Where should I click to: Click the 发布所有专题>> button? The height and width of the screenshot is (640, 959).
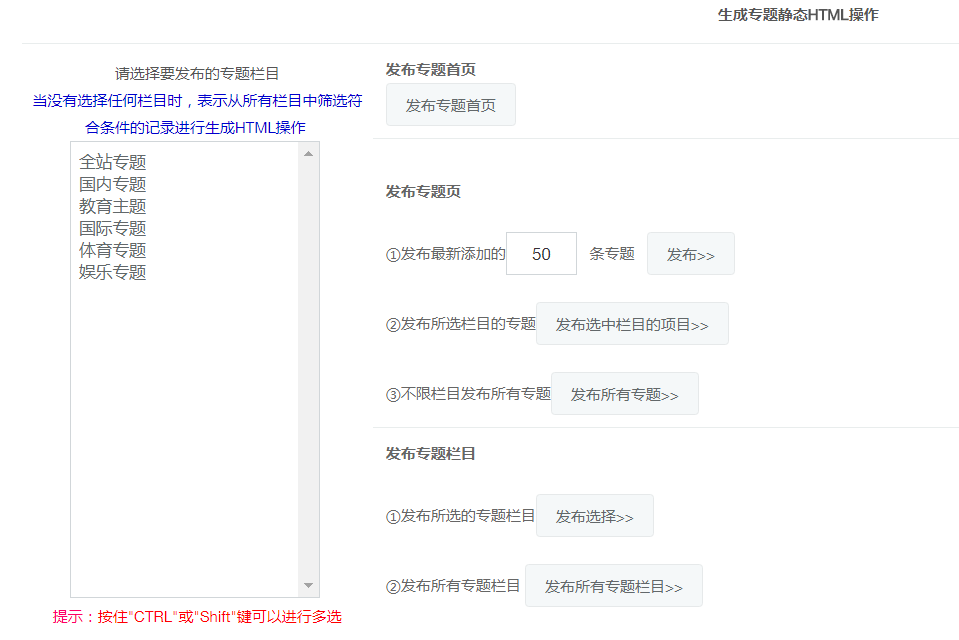click(624, 393)
